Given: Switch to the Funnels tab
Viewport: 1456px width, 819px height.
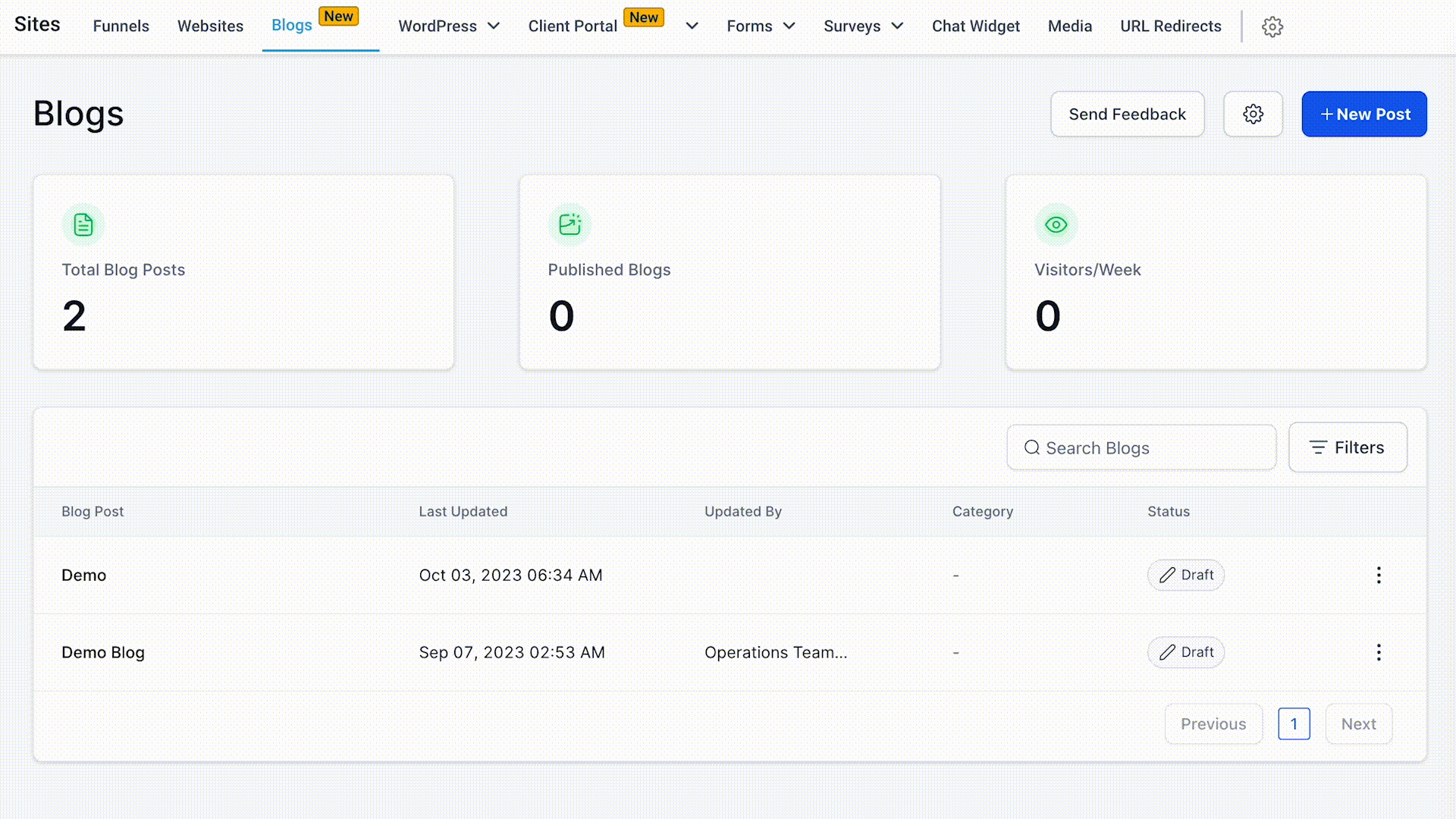Looking at the screenshot, I should point(121,26).
